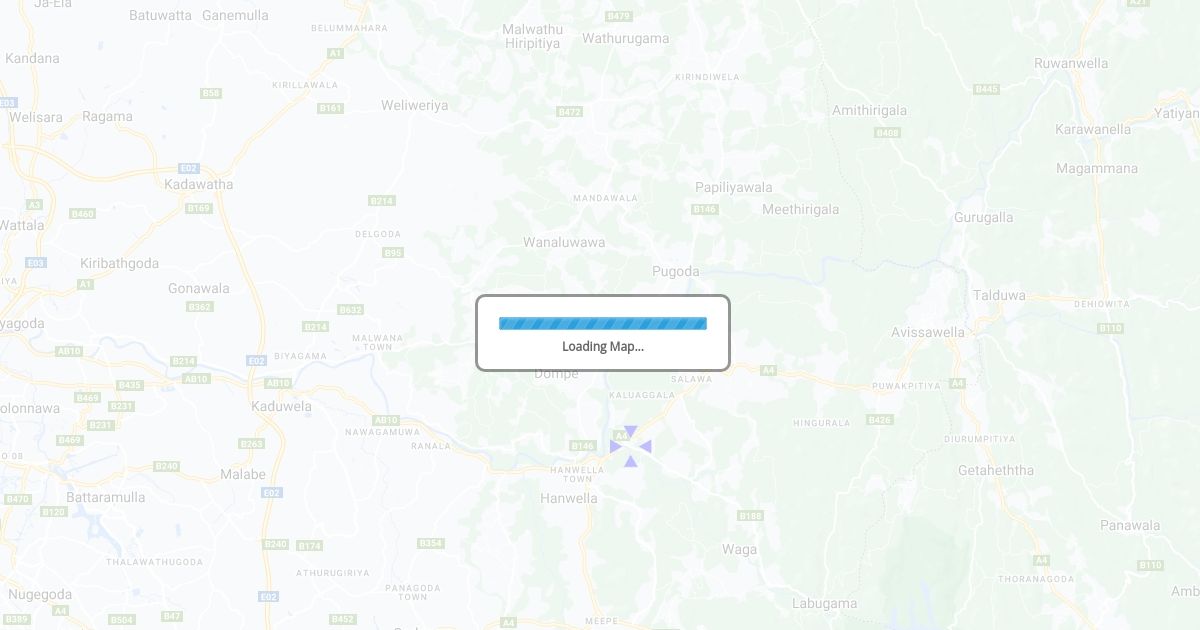Click the B445 road shield near Ruwanwella
This screenshot has width=1200, height=630.
(987, 89)
